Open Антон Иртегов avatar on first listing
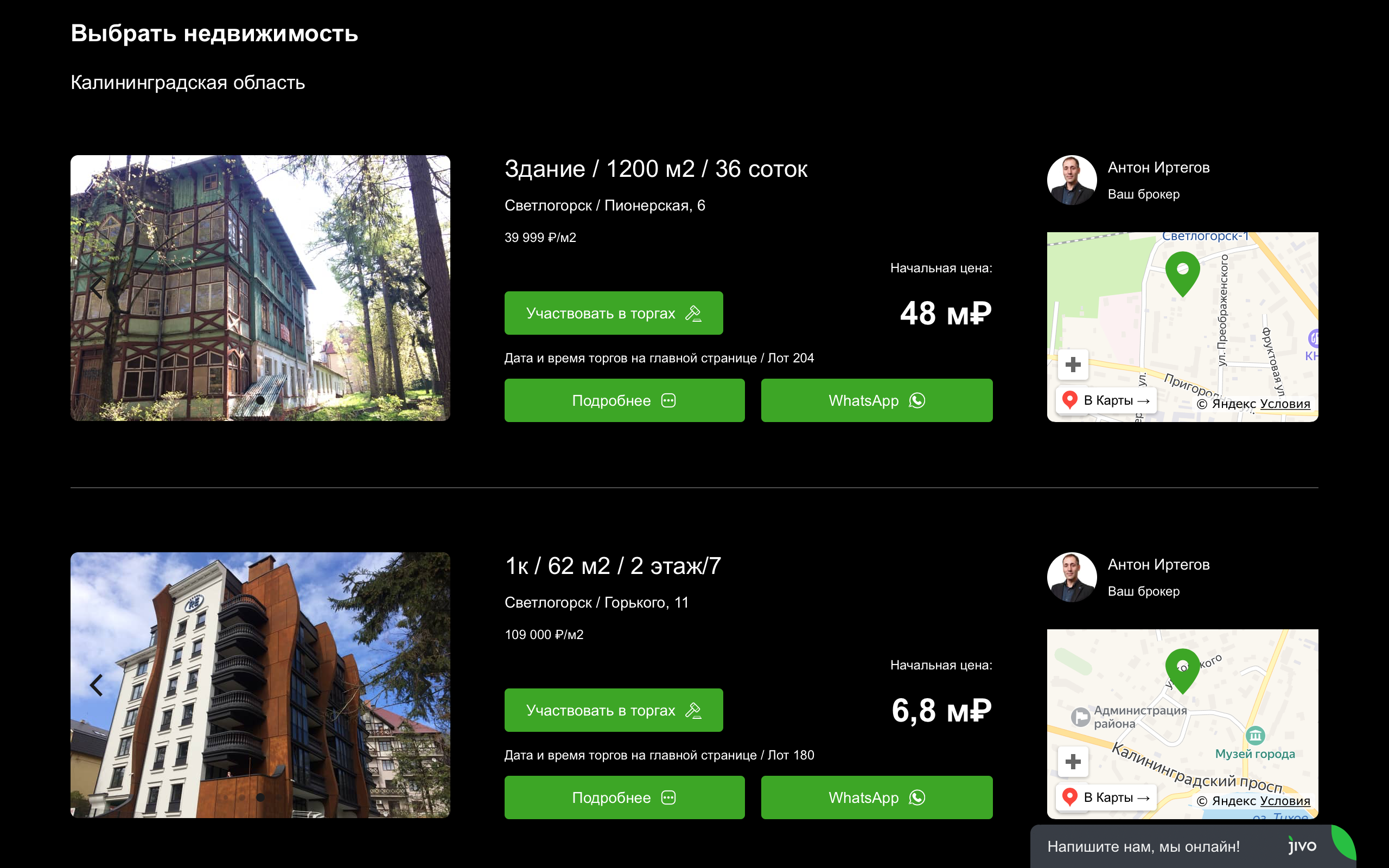 click(1072, 180)
